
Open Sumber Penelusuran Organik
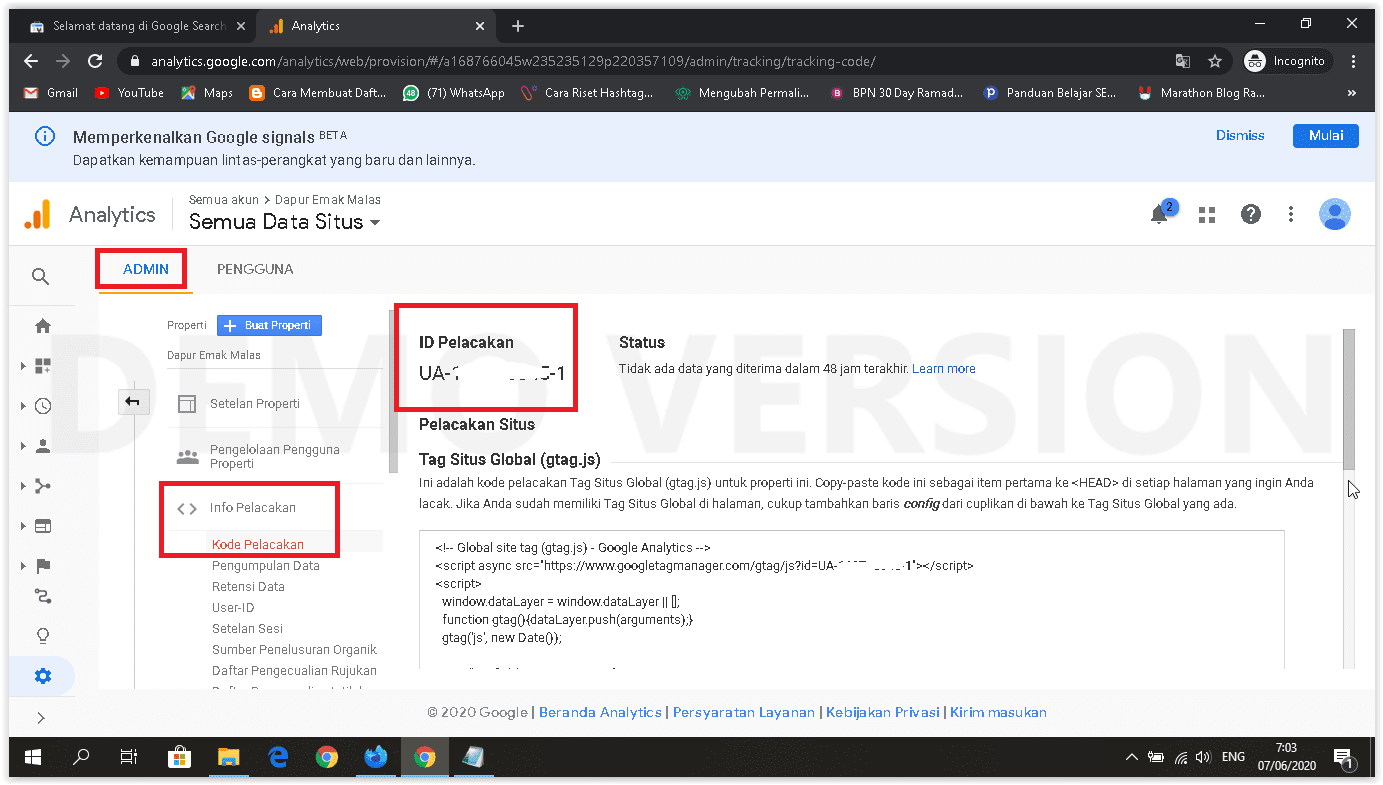(294, 650)
